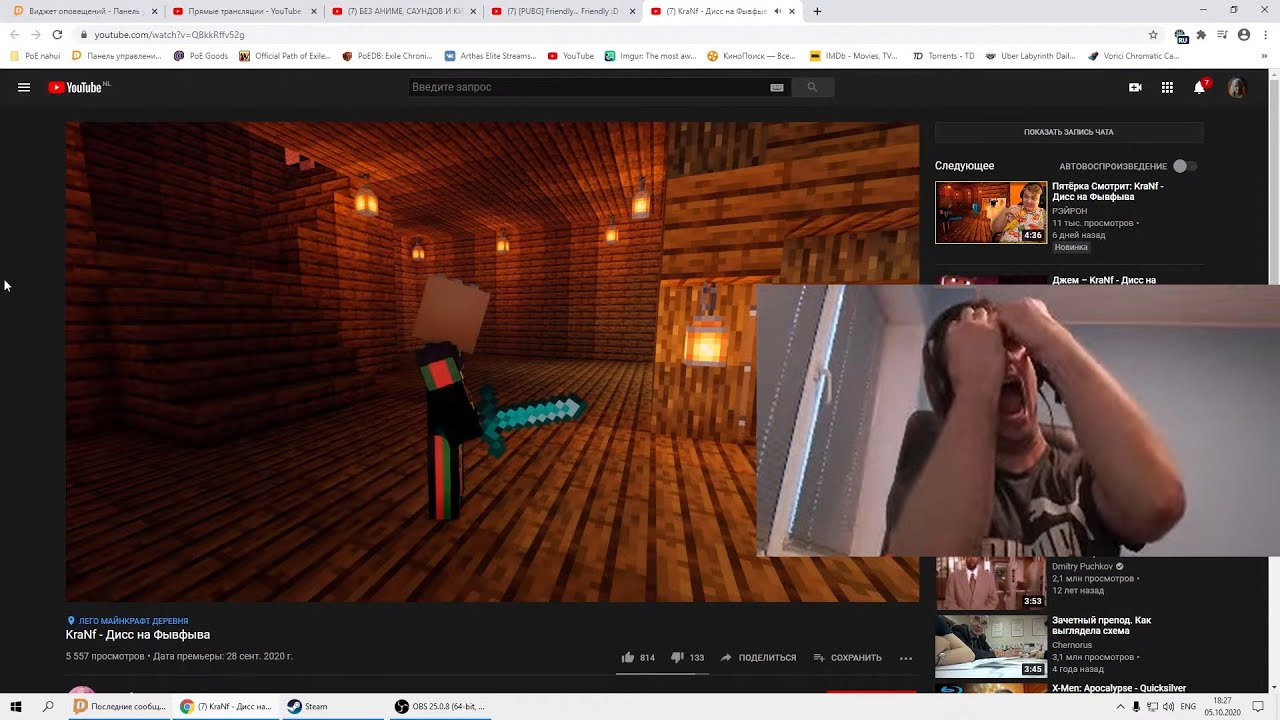This screenshot has height=720, width=1280.
Task: Open Chrome extensions puzzle icon
Action: 1201,34
